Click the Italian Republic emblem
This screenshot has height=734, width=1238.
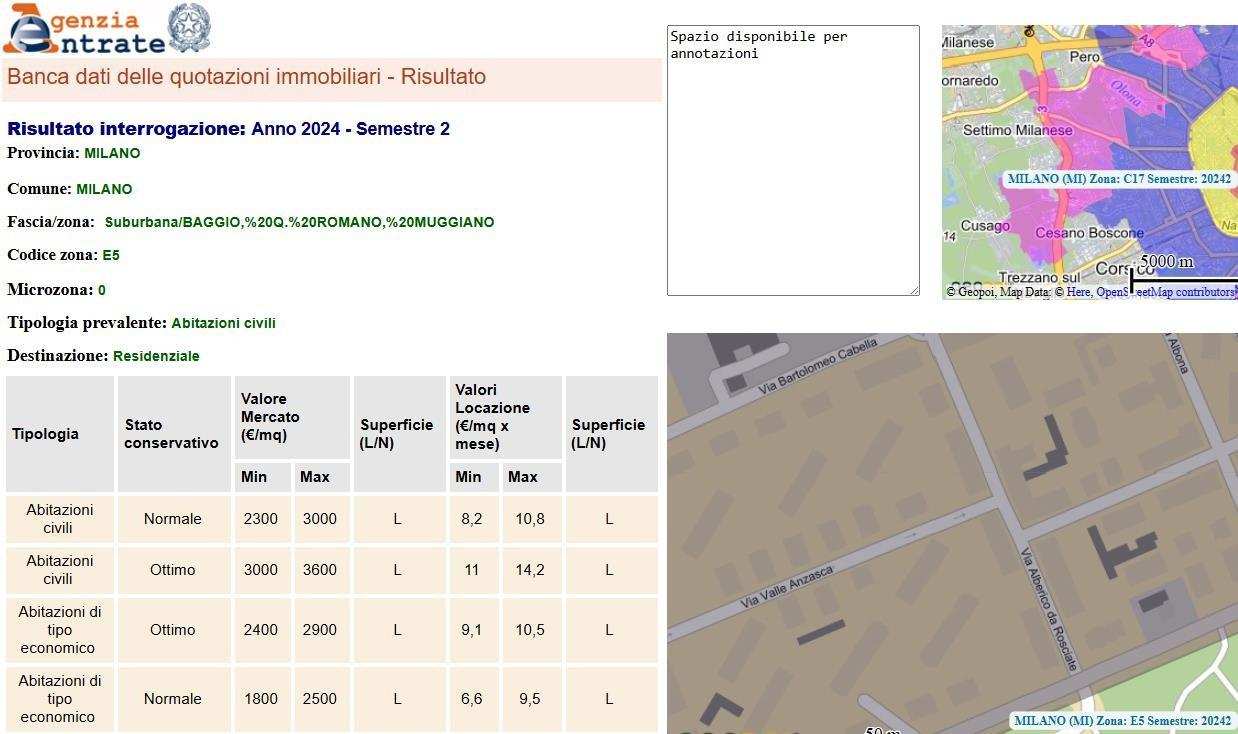(x=189, y=28)
